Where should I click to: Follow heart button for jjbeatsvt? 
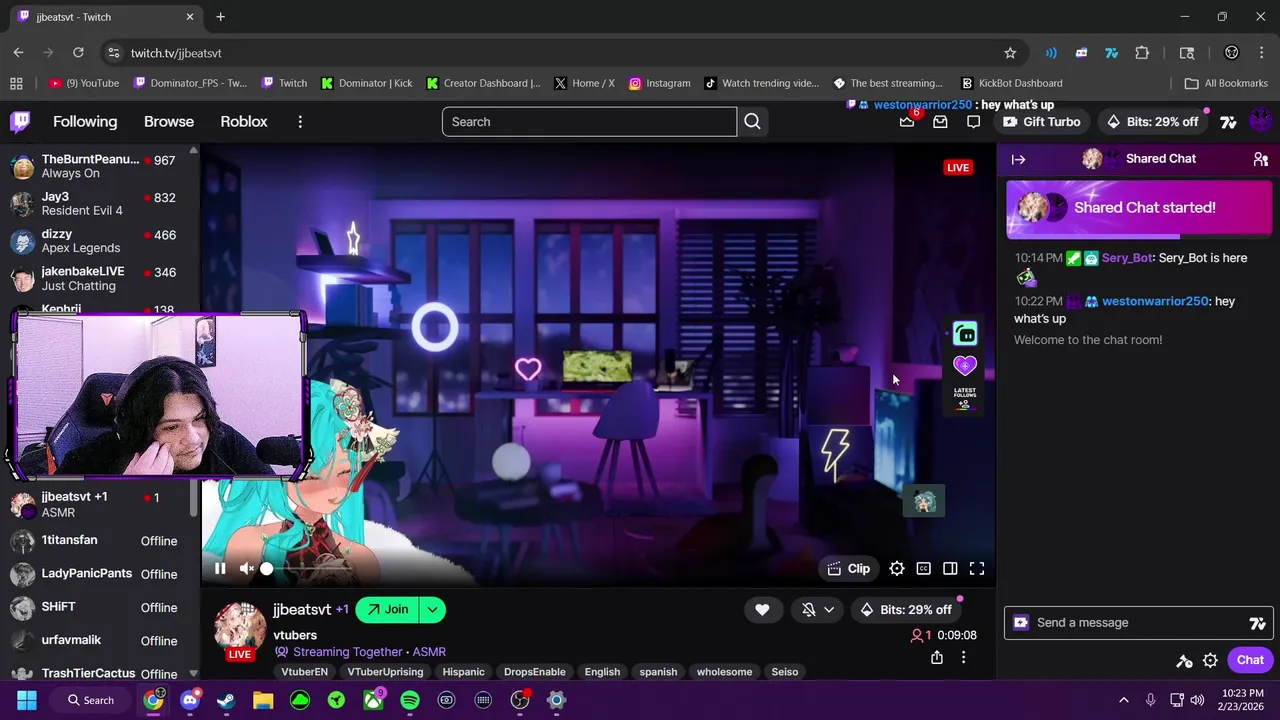pos(762,610)
